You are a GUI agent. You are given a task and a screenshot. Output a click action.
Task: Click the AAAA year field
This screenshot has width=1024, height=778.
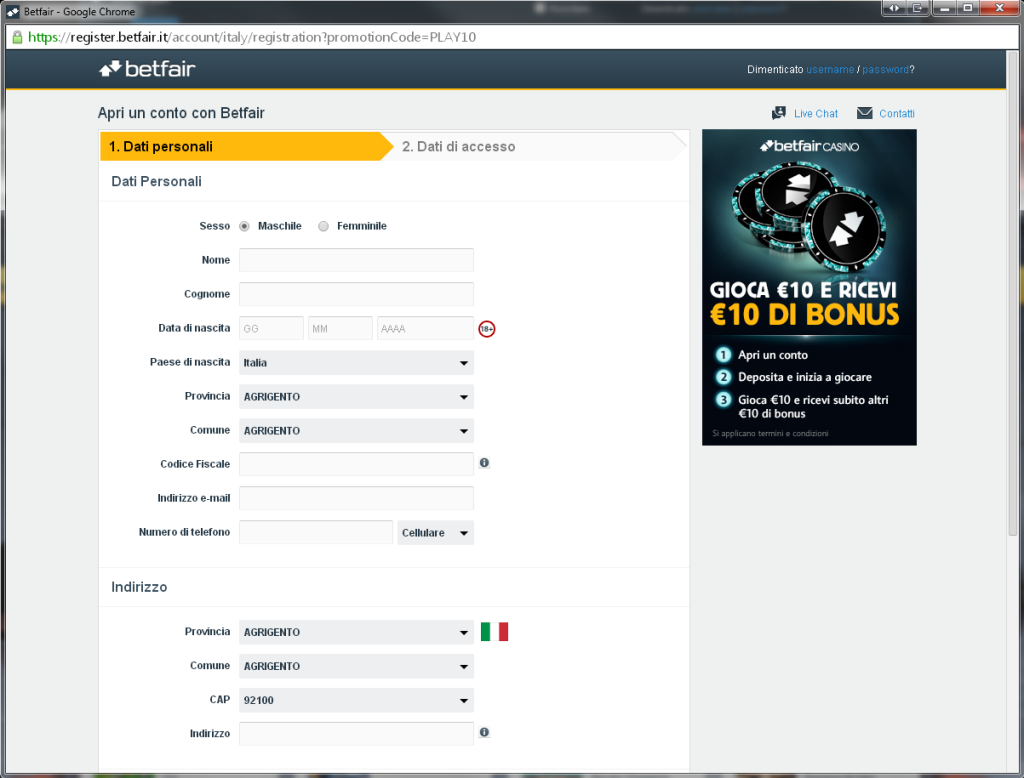tap(425, 328)
